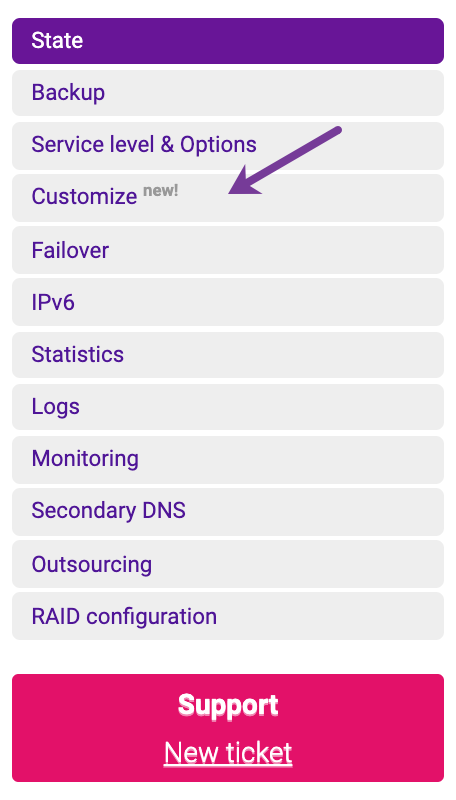Go to Service level & Options
Viewport: 456px width, 800px height.
(228, 145)
